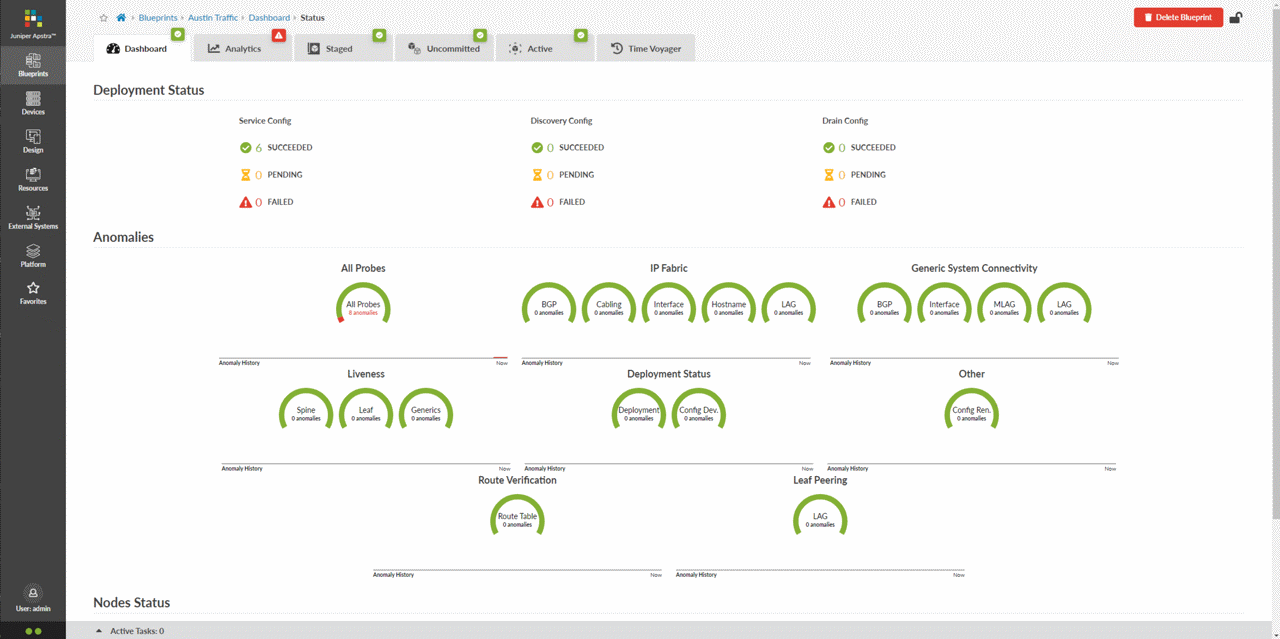Screen dimensions: 1280x639
Task: Toggle the favorite star next to the breadcrumb
Action: [101, 17]
